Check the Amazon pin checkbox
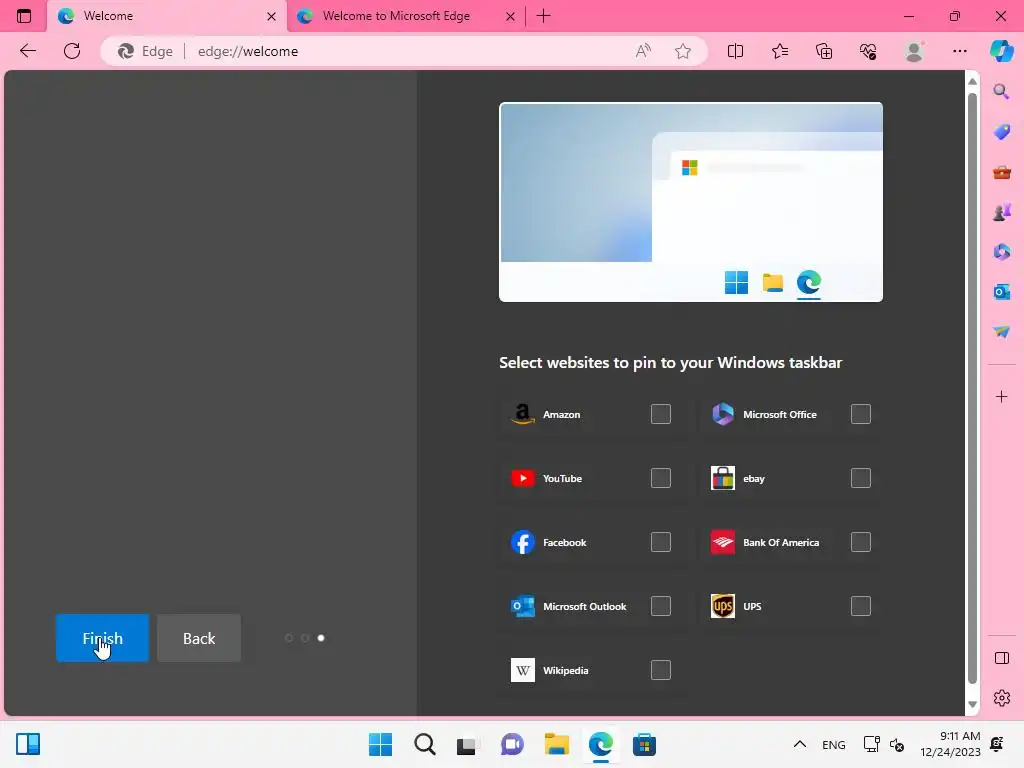Viewport: 1024px width, 768px height. pos(661,414)
